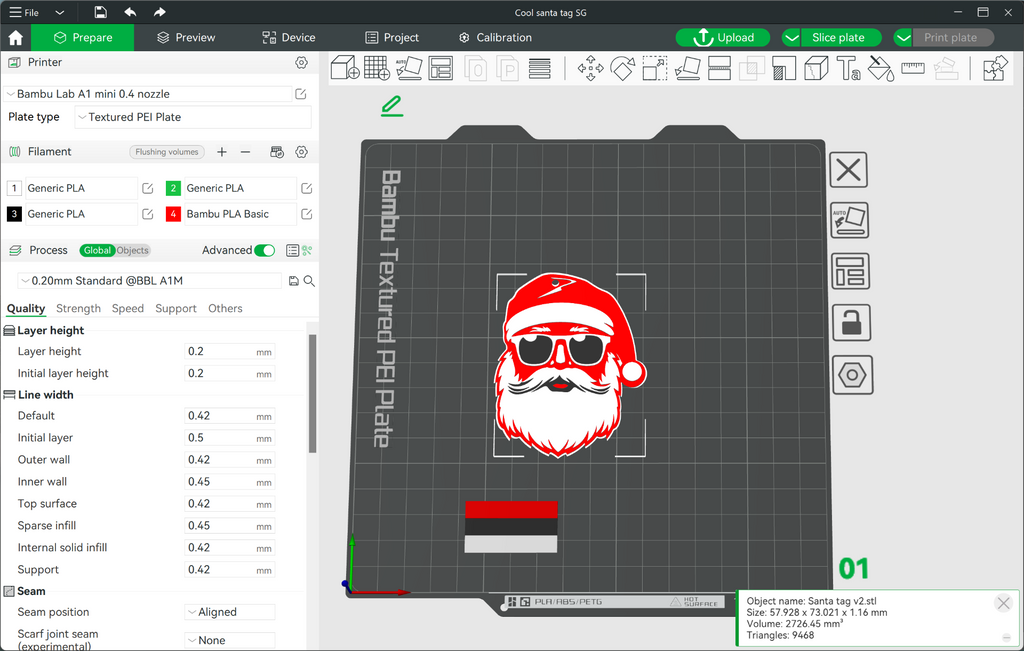Redo the last action
Screen dimensions: 1024x651
pos(159,12)
